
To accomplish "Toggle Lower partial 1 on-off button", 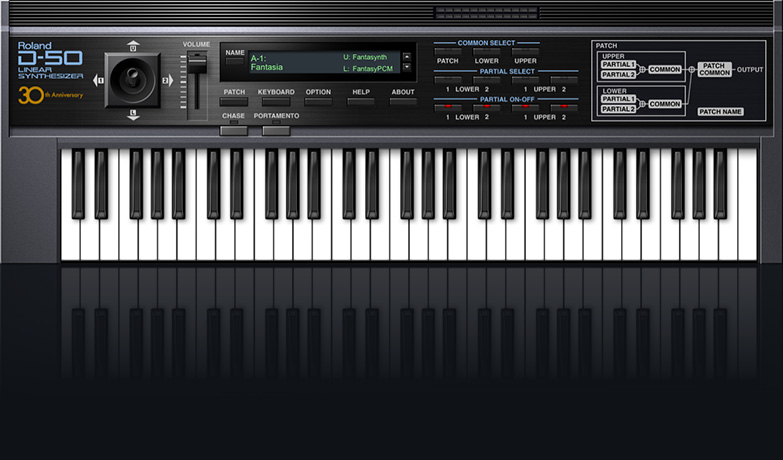I will (x=448, y=106).
